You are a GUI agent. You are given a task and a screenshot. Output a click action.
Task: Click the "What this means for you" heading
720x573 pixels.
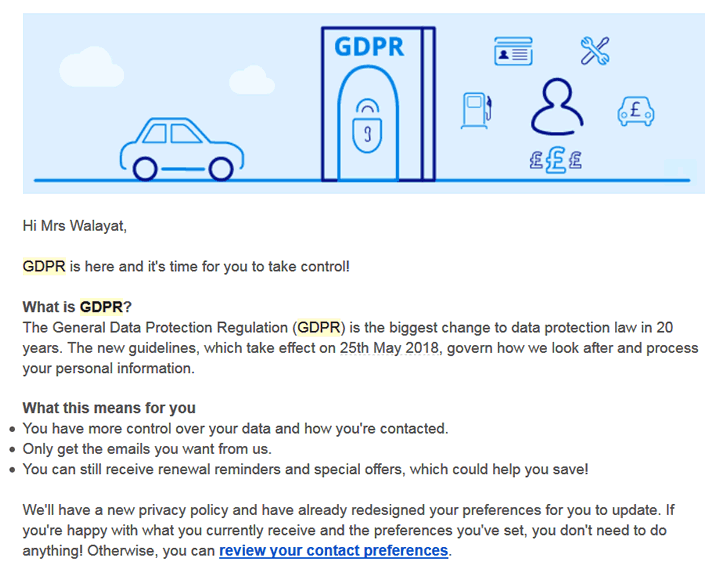pos(109,408)
